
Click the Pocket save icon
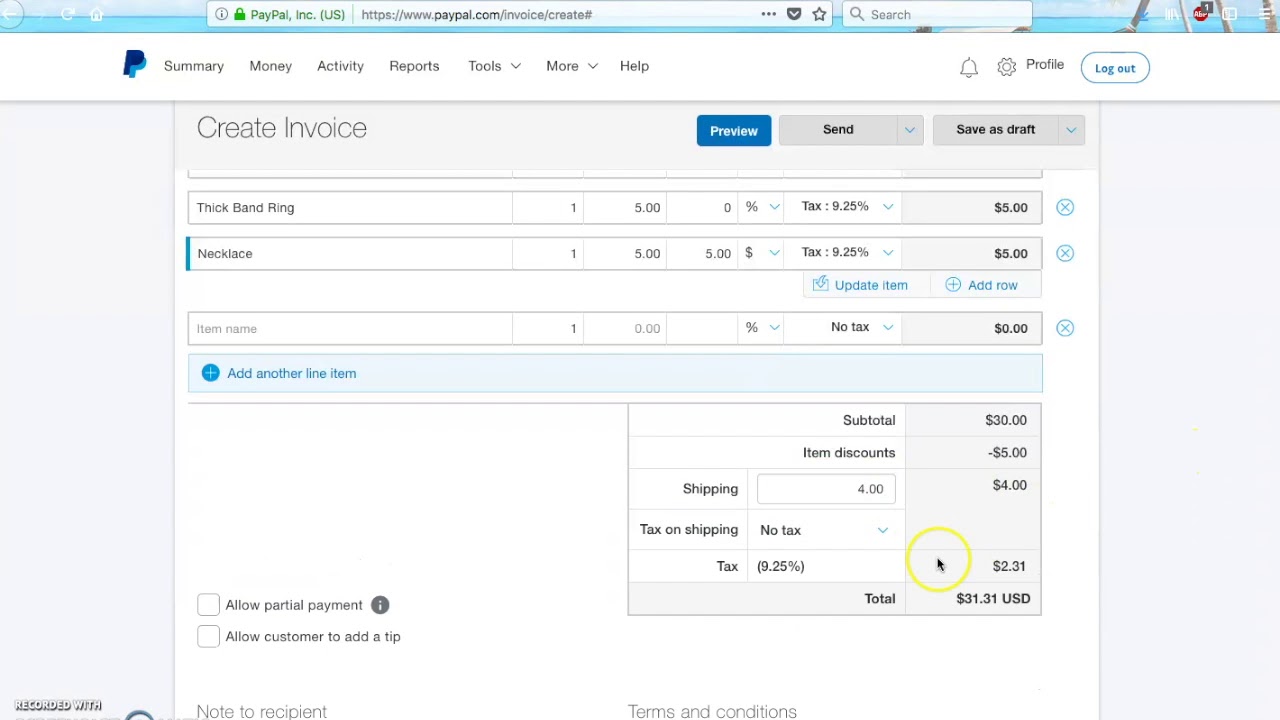[x=794, y=14]
